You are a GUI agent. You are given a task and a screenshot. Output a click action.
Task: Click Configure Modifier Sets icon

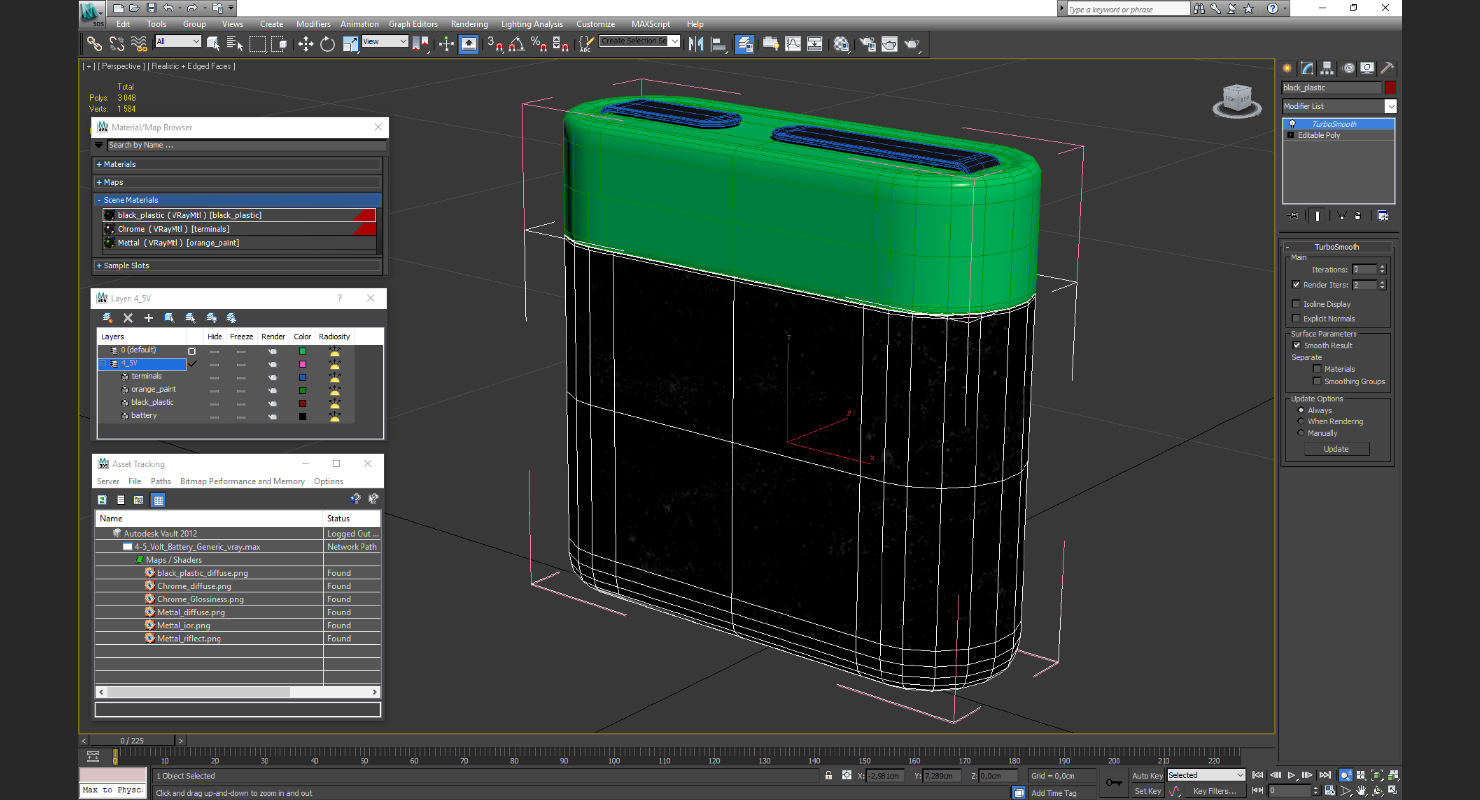(x=1383, y=215)
